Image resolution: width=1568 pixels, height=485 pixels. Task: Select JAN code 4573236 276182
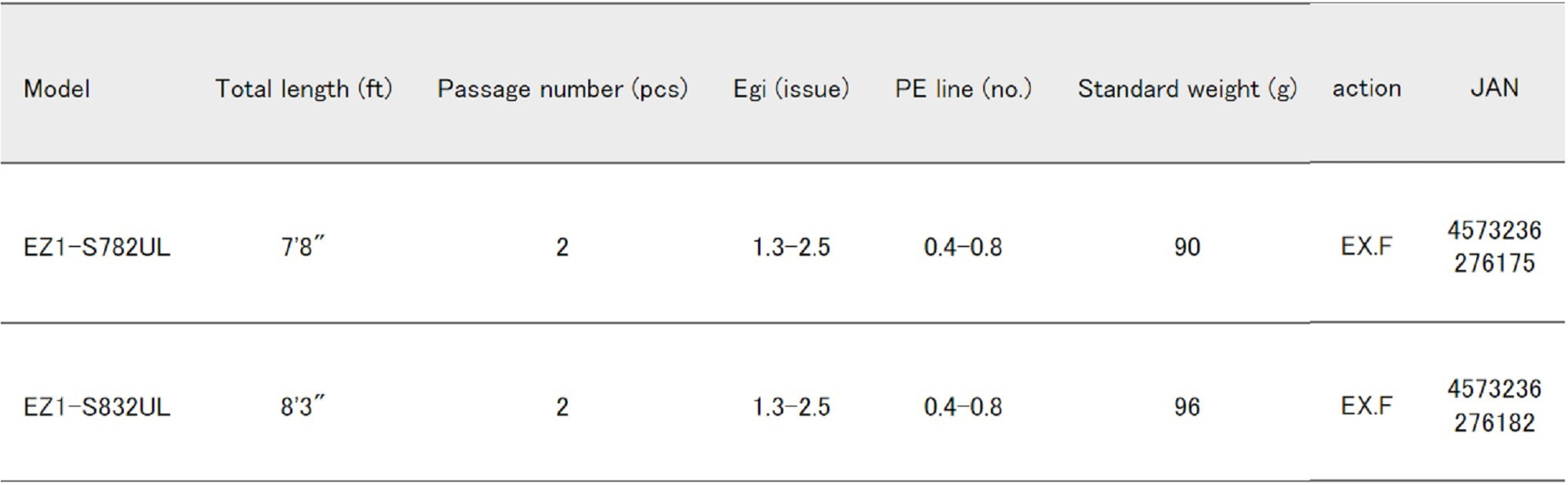pyautogui.click(x=1494, y=406)
